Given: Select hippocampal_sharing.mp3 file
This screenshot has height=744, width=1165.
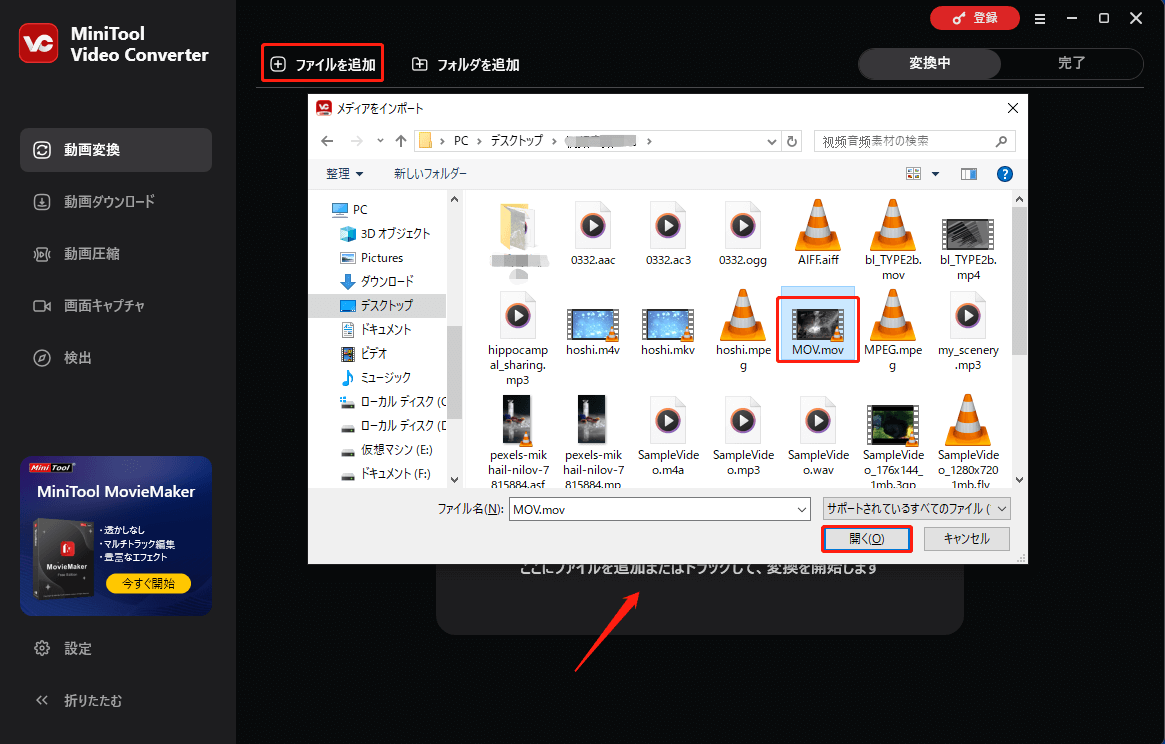Looking at the screenshot, I should click(x=518, y=338).
